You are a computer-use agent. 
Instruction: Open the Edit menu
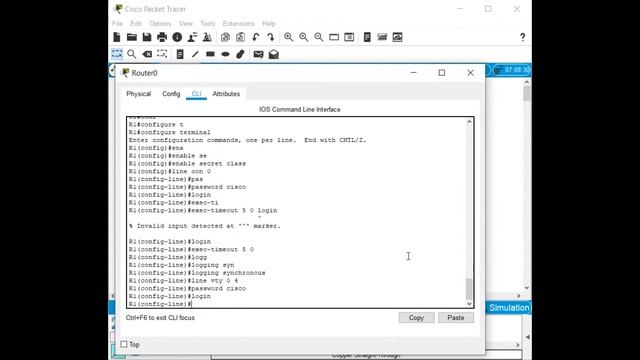coord(136,23)
